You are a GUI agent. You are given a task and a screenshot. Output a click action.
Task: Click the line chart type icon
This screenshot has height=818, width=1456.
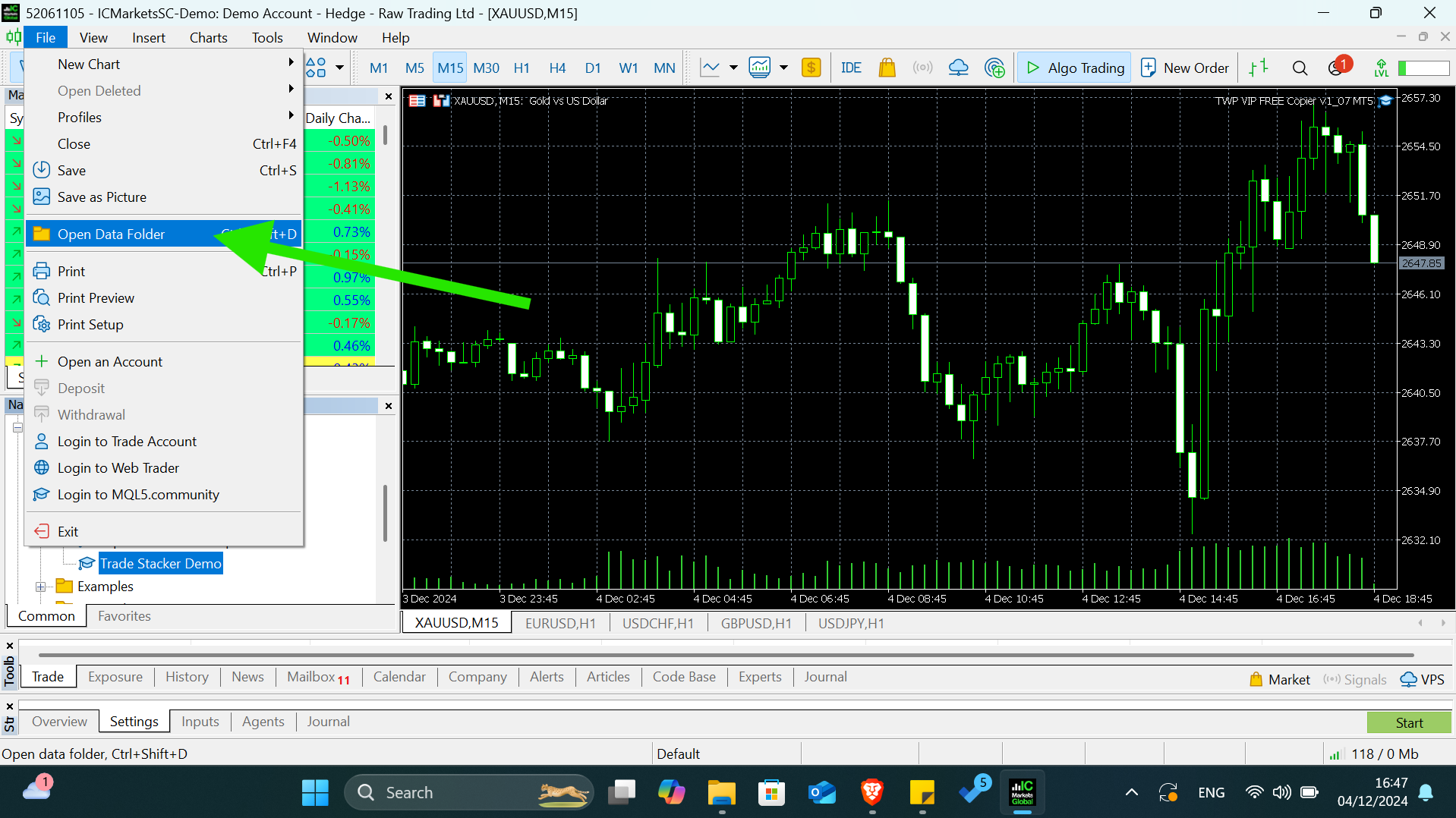tap(711, 68)
